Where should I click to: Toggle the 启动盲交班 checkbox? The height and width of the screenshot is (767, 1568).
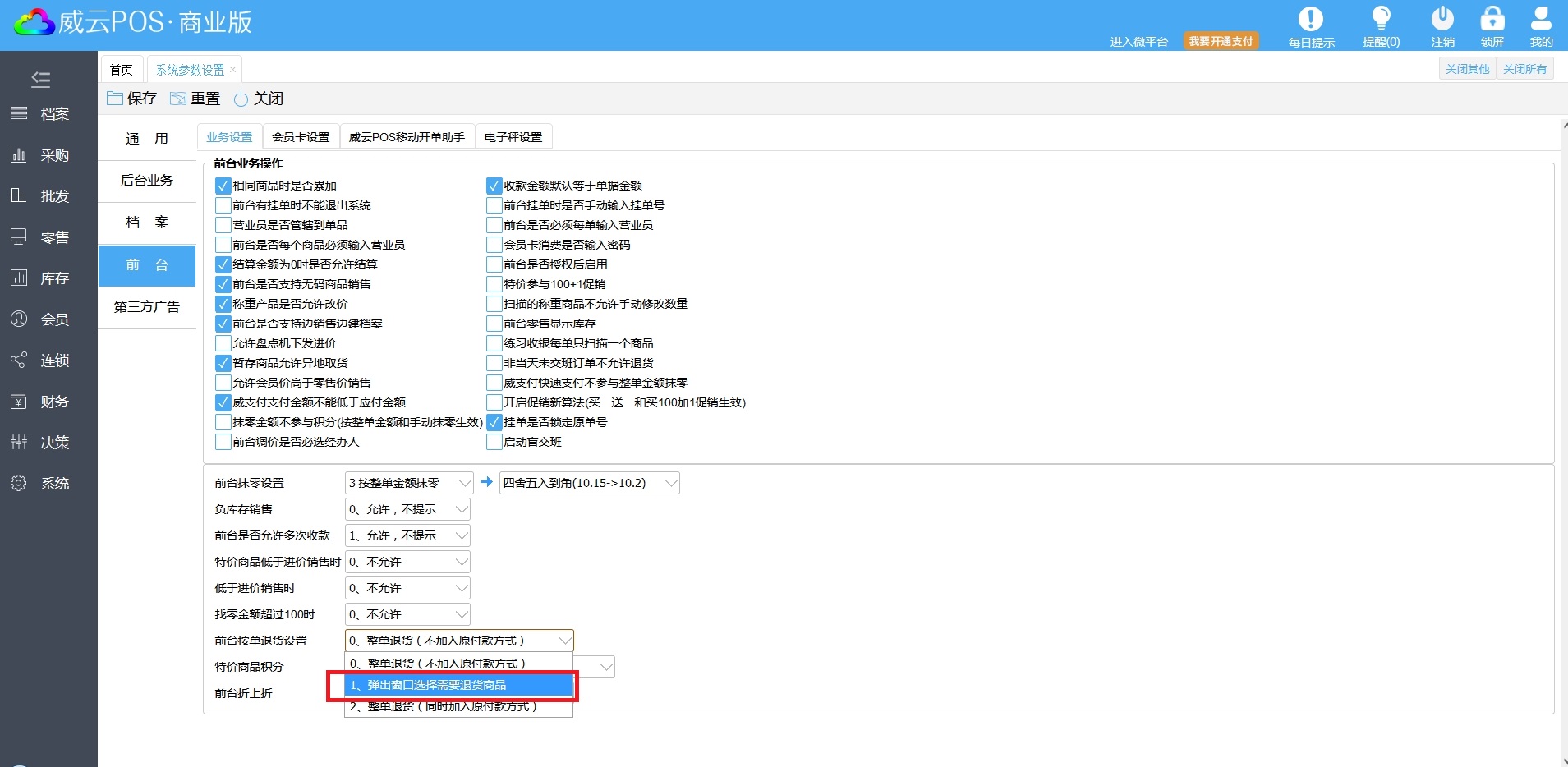[x=494, y=442]
